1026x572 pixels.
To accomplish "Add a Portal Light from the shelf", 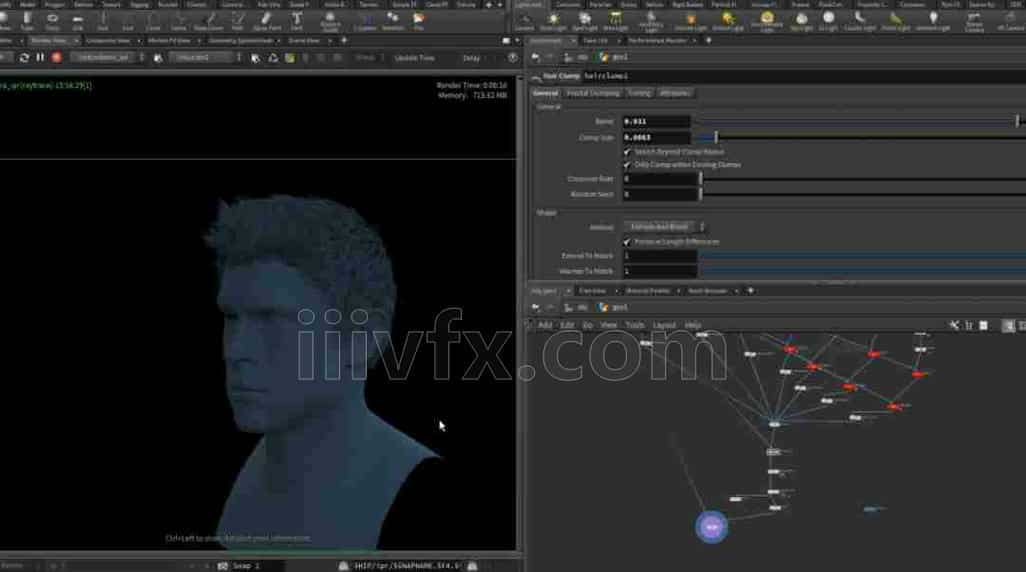I will (896, 21).
